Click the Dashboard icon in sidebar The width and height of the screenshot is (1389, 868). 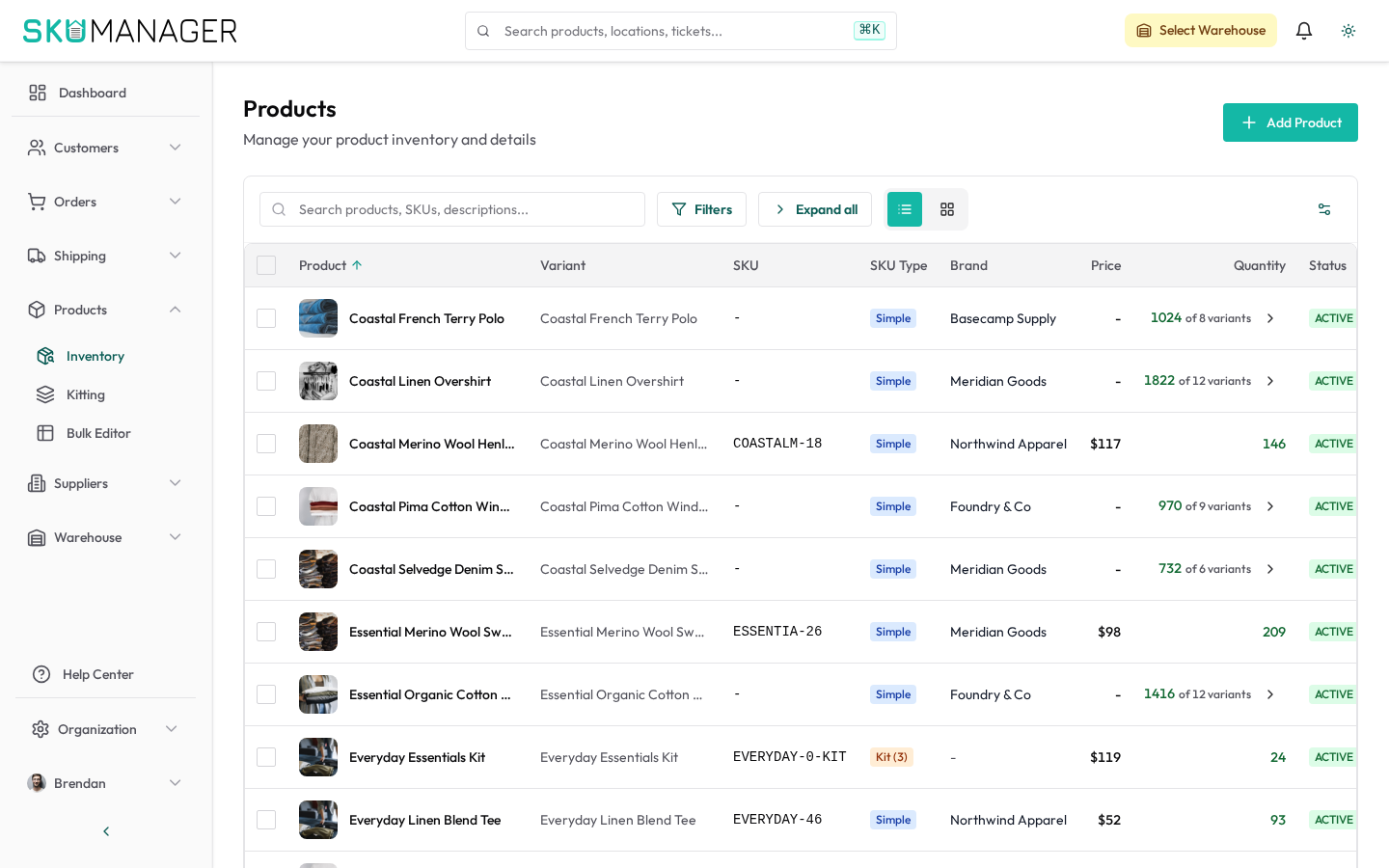click(38, 93)
